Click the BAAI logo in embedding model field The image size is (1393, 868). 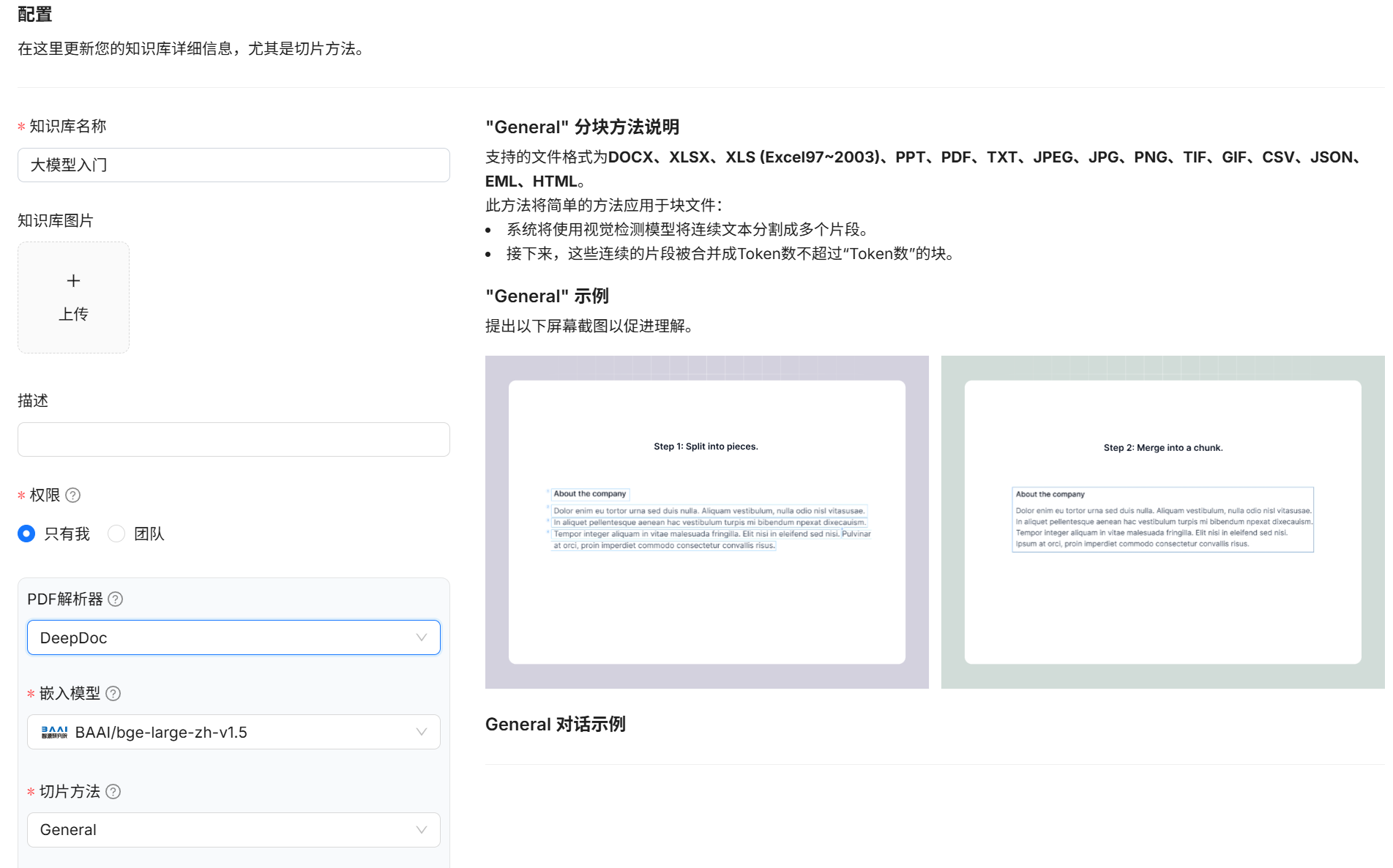coord(54,733)
